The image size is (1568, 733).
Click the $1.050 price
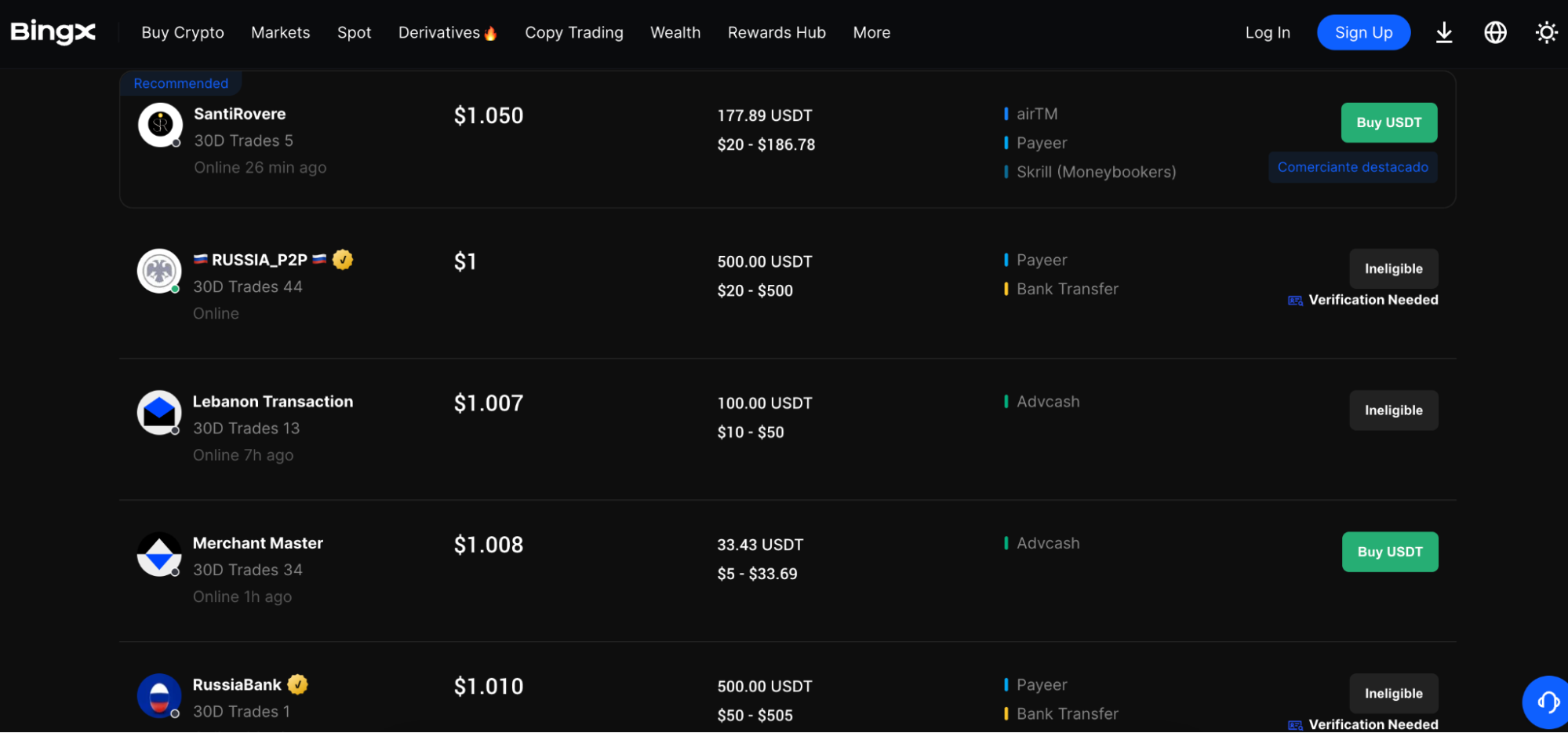pos(489,115)
